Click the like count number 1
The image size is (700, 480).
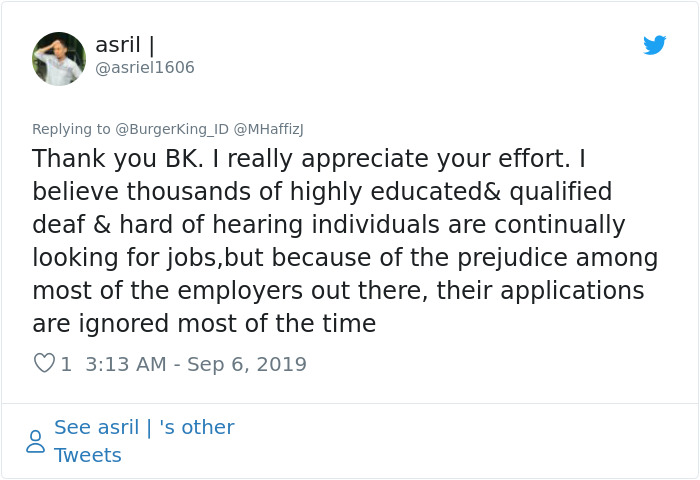pos(66,364)
